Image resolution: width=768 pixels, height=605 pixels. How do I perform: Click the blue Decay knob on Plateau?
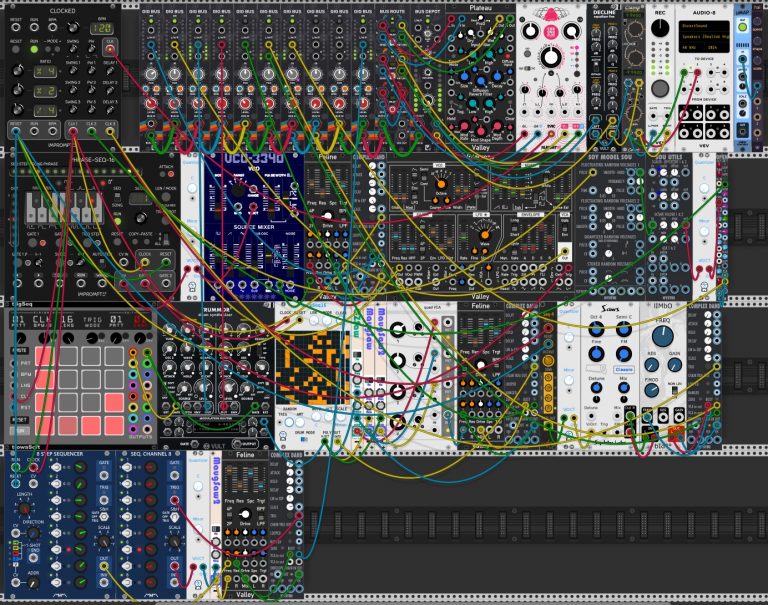point(497,76)
